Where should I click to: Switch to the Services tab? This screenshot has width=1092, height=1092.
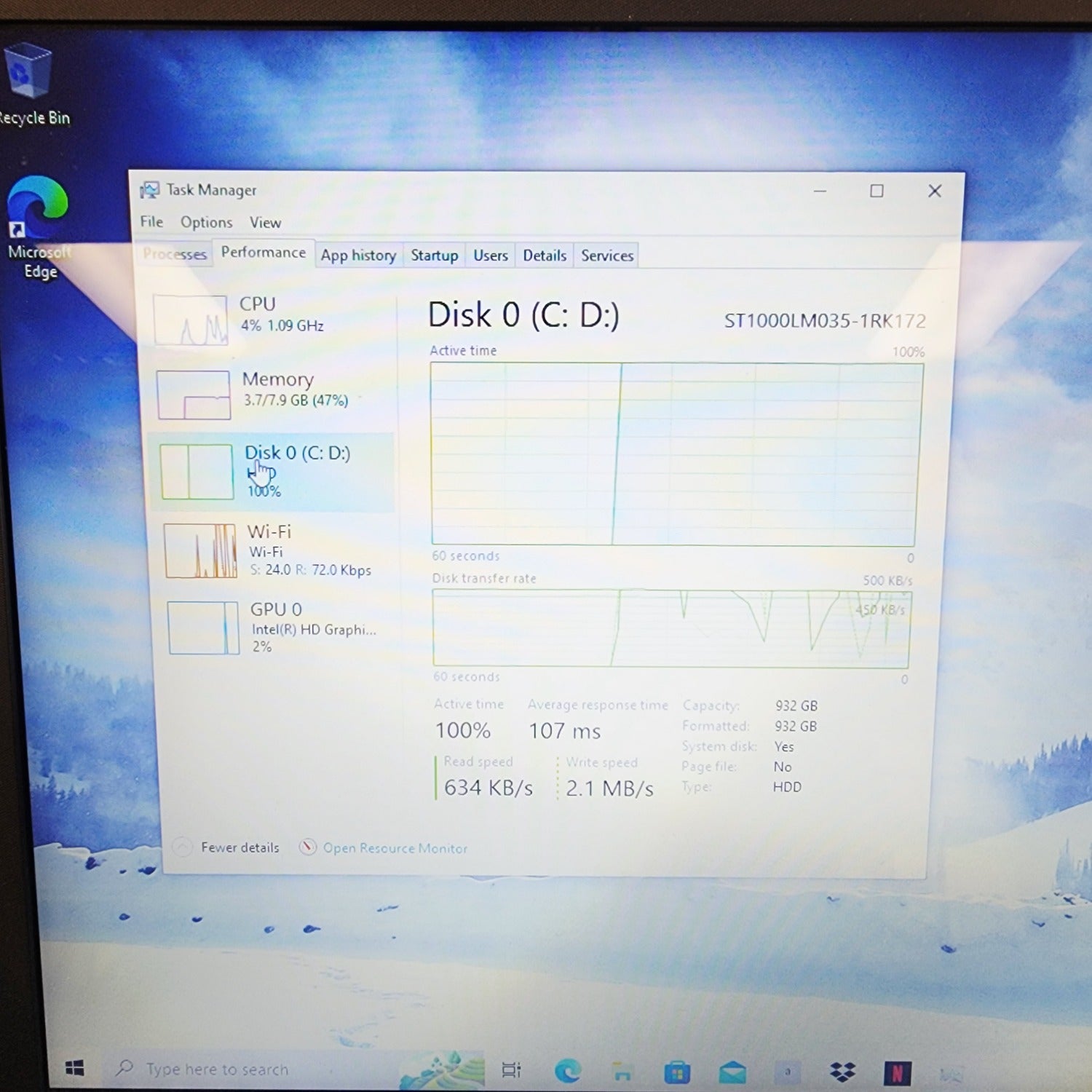pyautogui.click(x=607, y=256)
